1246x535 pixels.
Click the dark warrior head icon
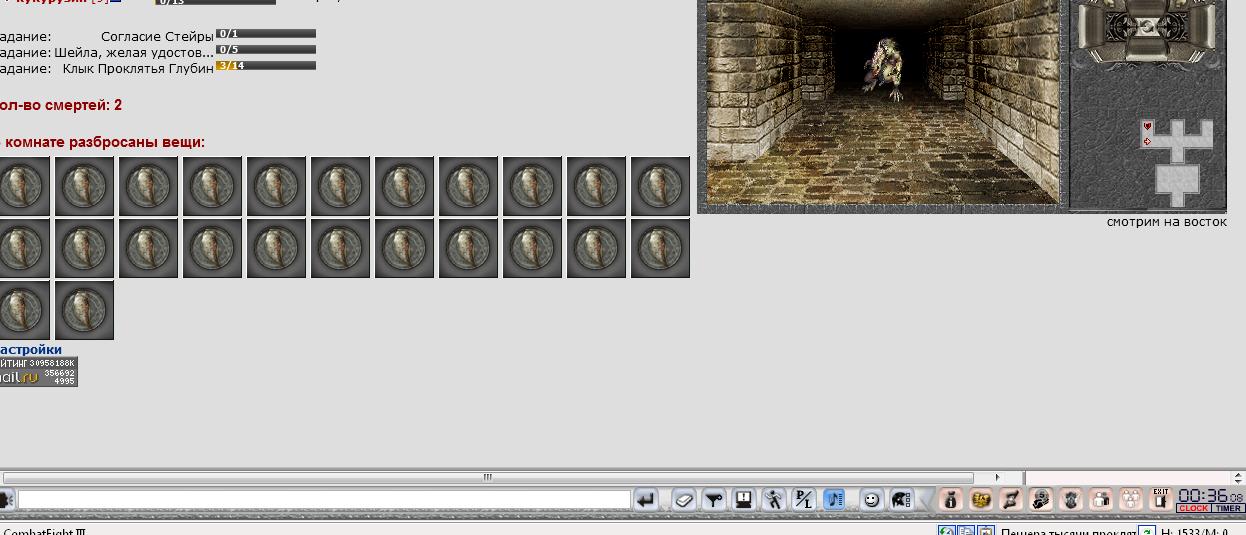[x=1071, y=499]
